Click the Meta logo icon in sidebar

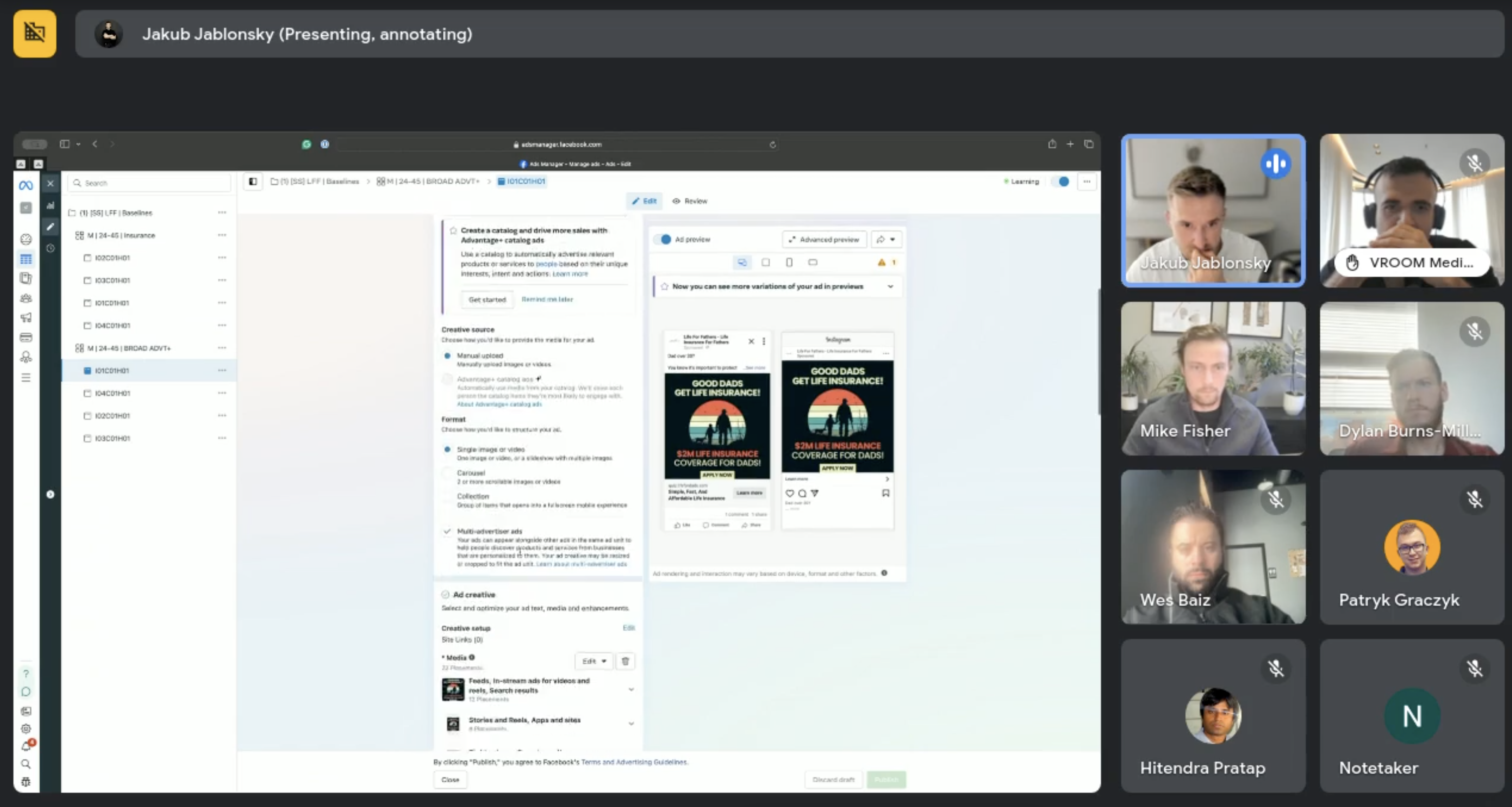coord(26,185)
